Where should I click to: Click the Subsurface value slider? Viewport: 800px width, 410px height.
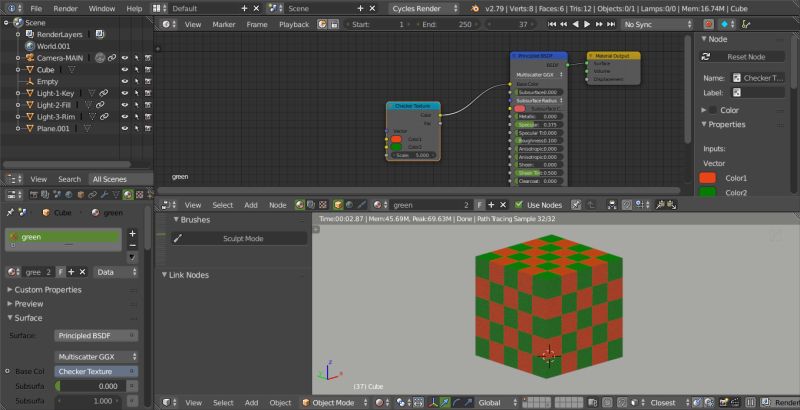pos(91,387)
